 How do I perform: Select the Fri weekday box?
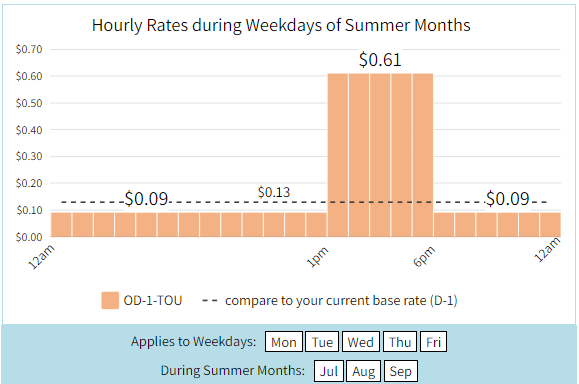point(434,342)
